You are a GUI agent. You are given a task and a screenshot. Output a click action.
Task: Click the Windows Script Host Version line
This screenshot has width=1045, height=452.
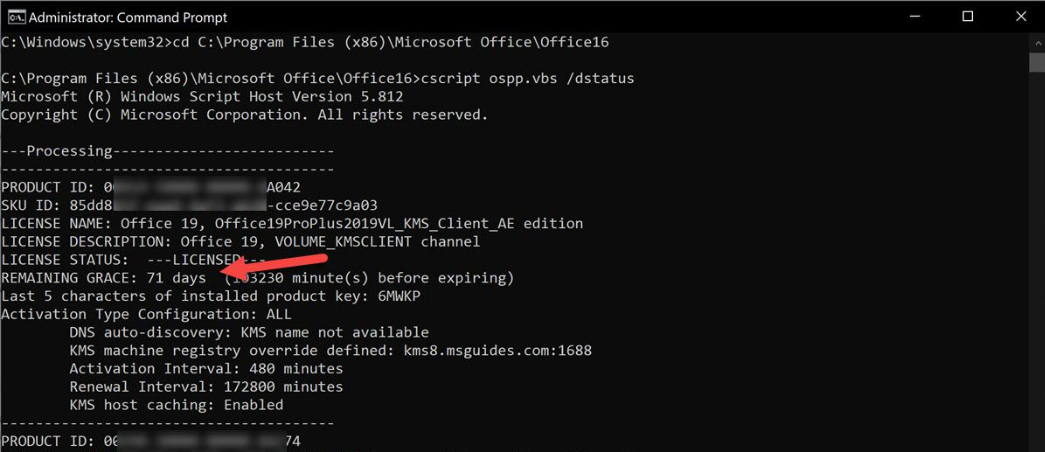tap(202, 97)
